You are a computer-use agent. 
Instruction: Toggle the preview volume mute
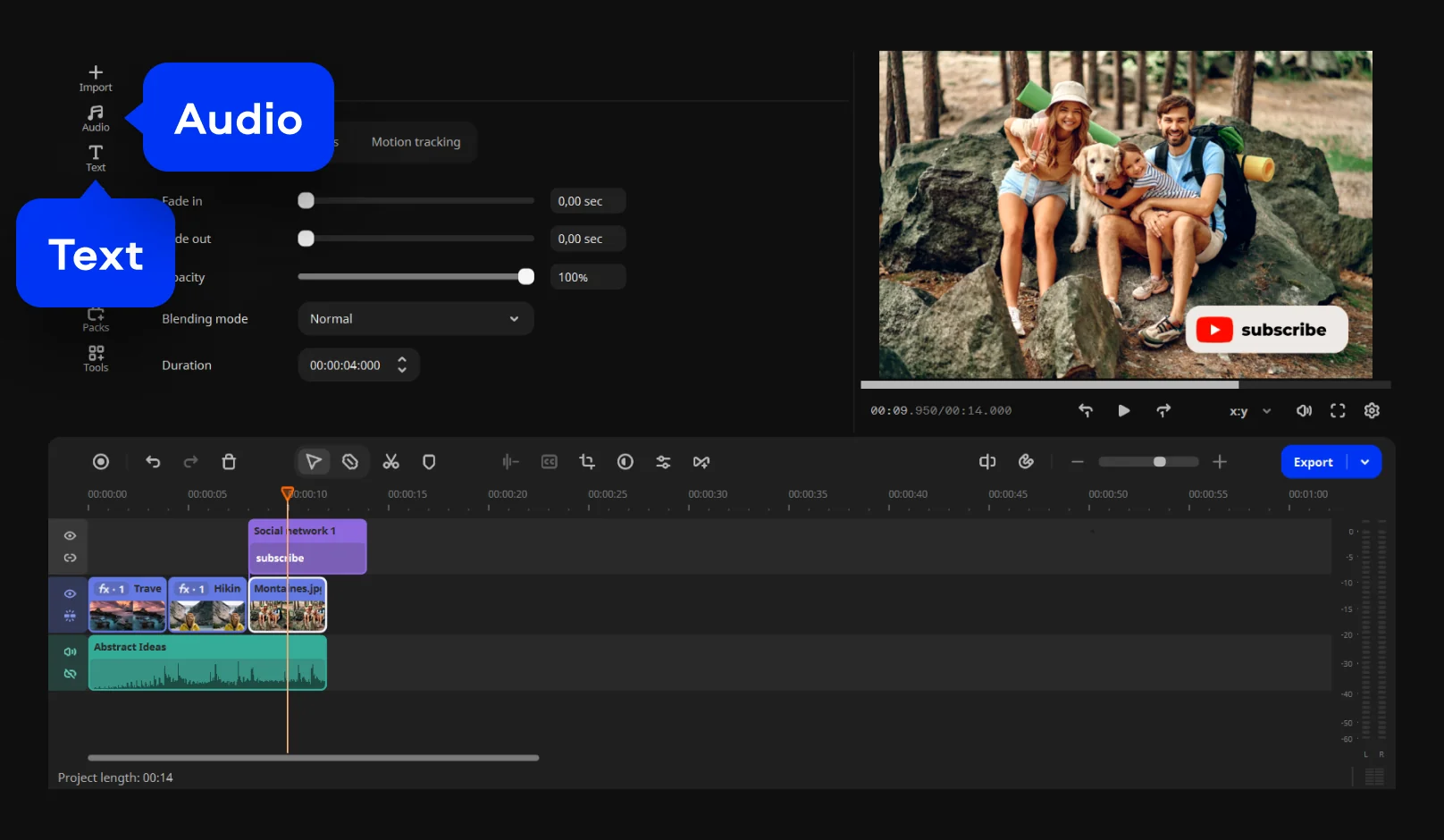(1305, 410)
